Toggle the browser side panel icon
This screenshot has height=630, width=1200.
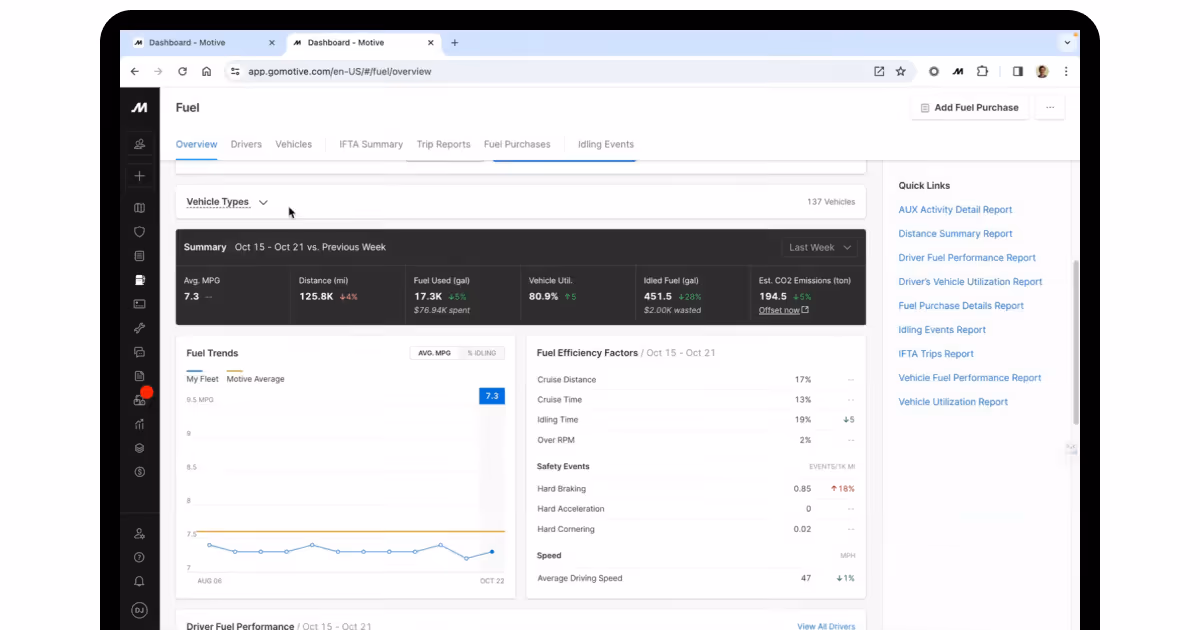click(1018, 72)
